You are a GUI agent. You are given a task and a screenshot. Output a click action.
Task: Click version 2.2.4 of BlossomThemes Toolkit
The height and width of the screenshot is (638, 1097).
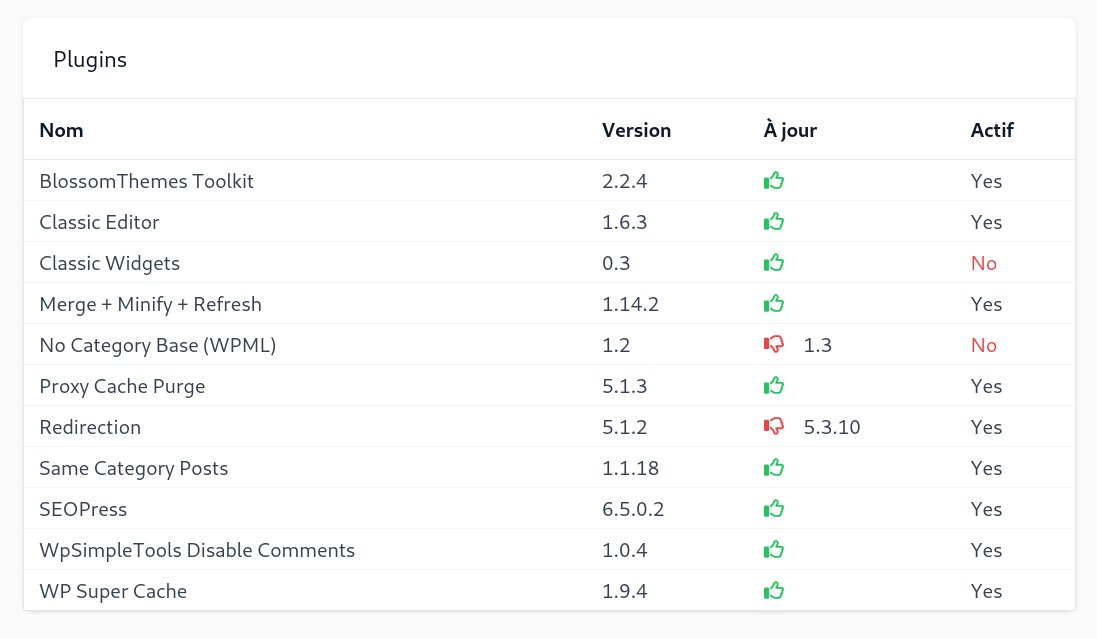pyautogui.click(x=625, y=181)
